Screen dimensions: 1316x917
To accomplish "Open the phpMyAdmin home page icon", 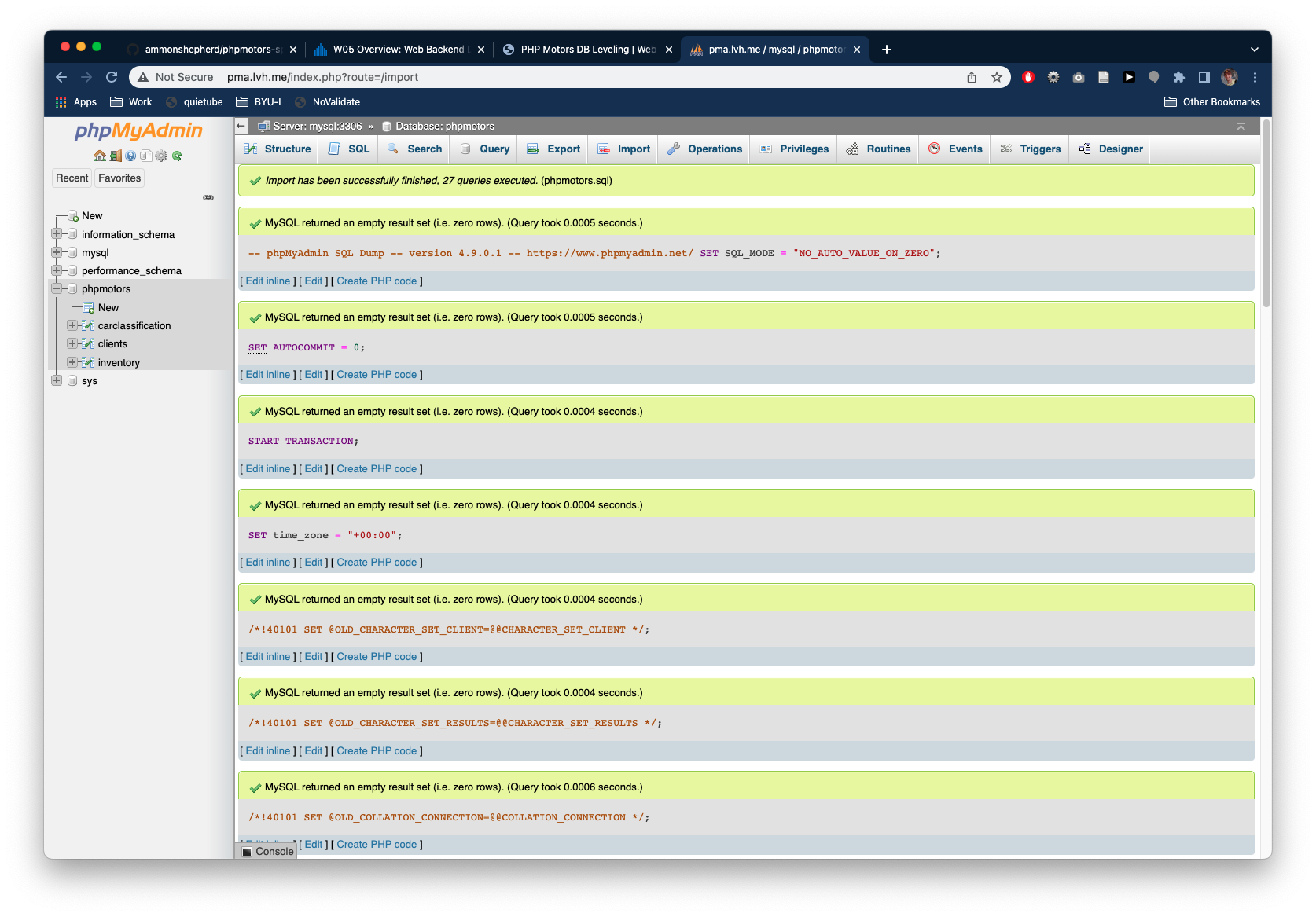I will pos(100,156).
